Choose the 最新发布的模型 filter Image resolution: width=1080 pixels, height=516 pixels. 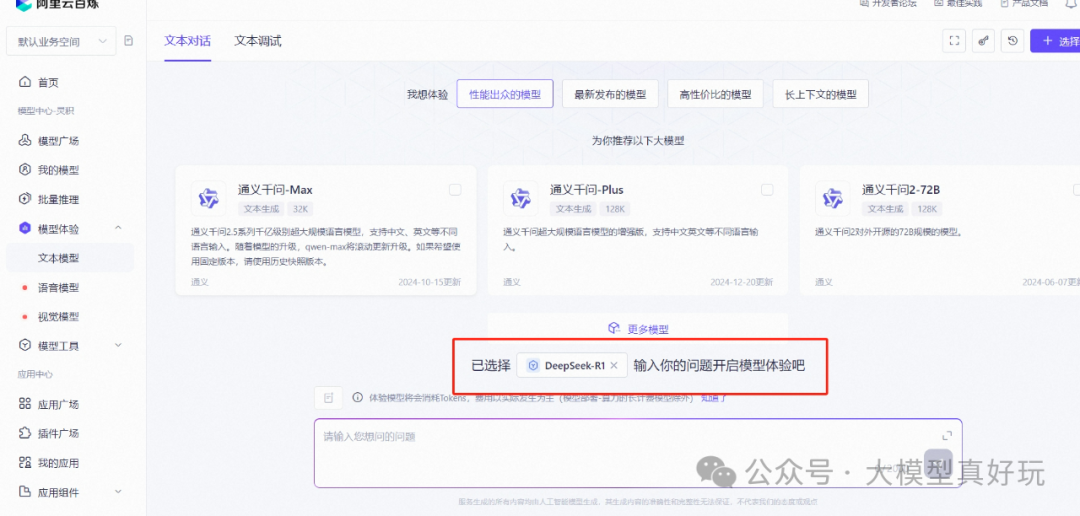610,94
